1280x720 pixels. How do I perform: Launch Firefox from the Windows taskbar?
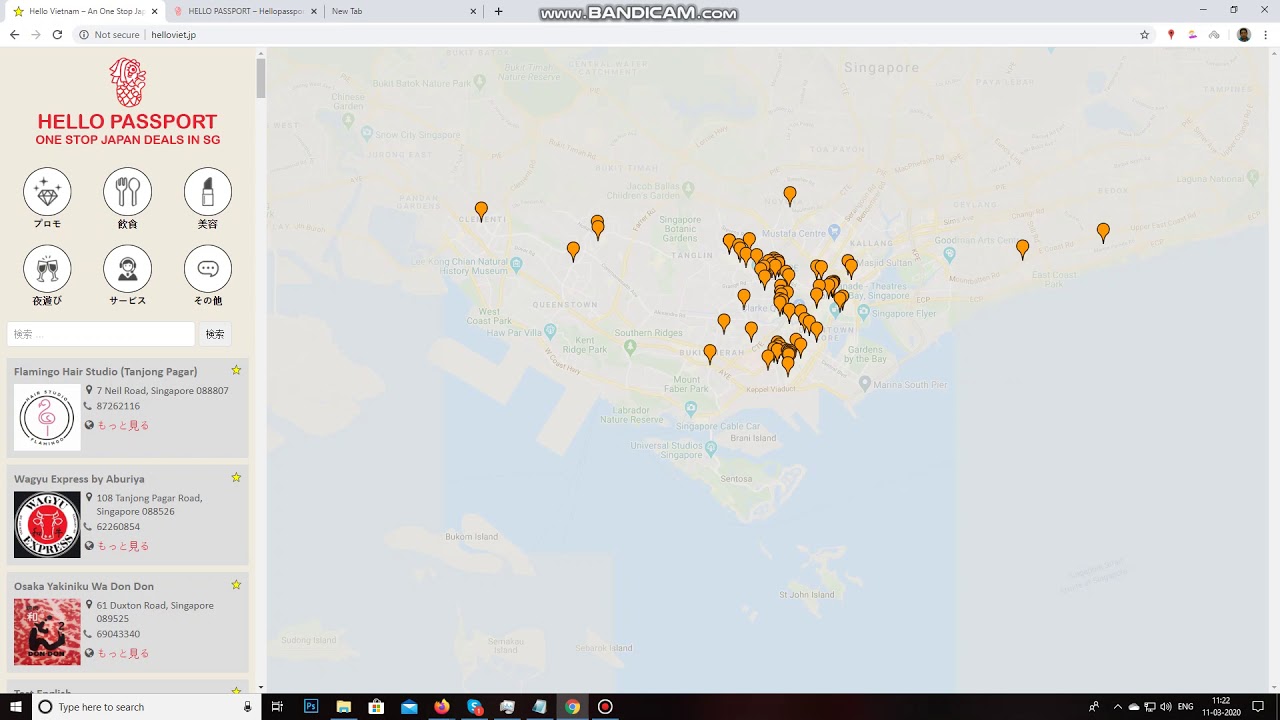(x=441, y=706)
